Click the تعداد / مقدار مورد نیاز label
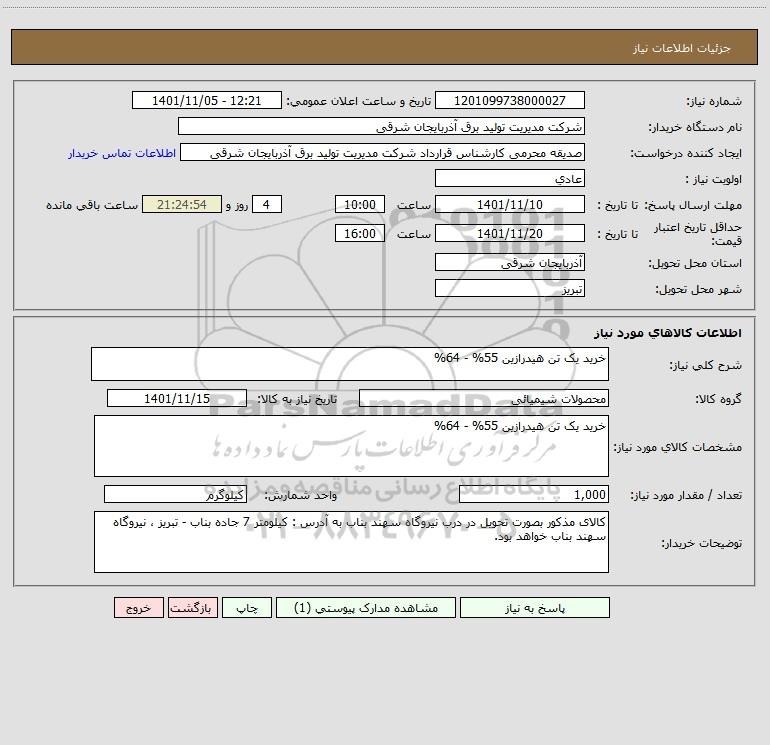770x745 pixels. click(686, 496)
